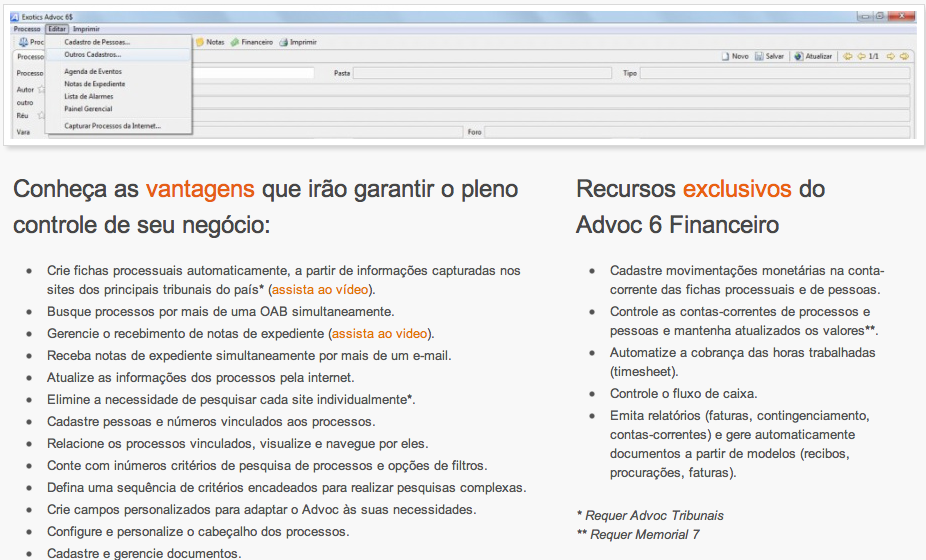The width and height of the screenshot is (926, 560).
Task: Click the Tipo input field
Action: (774, 73)
